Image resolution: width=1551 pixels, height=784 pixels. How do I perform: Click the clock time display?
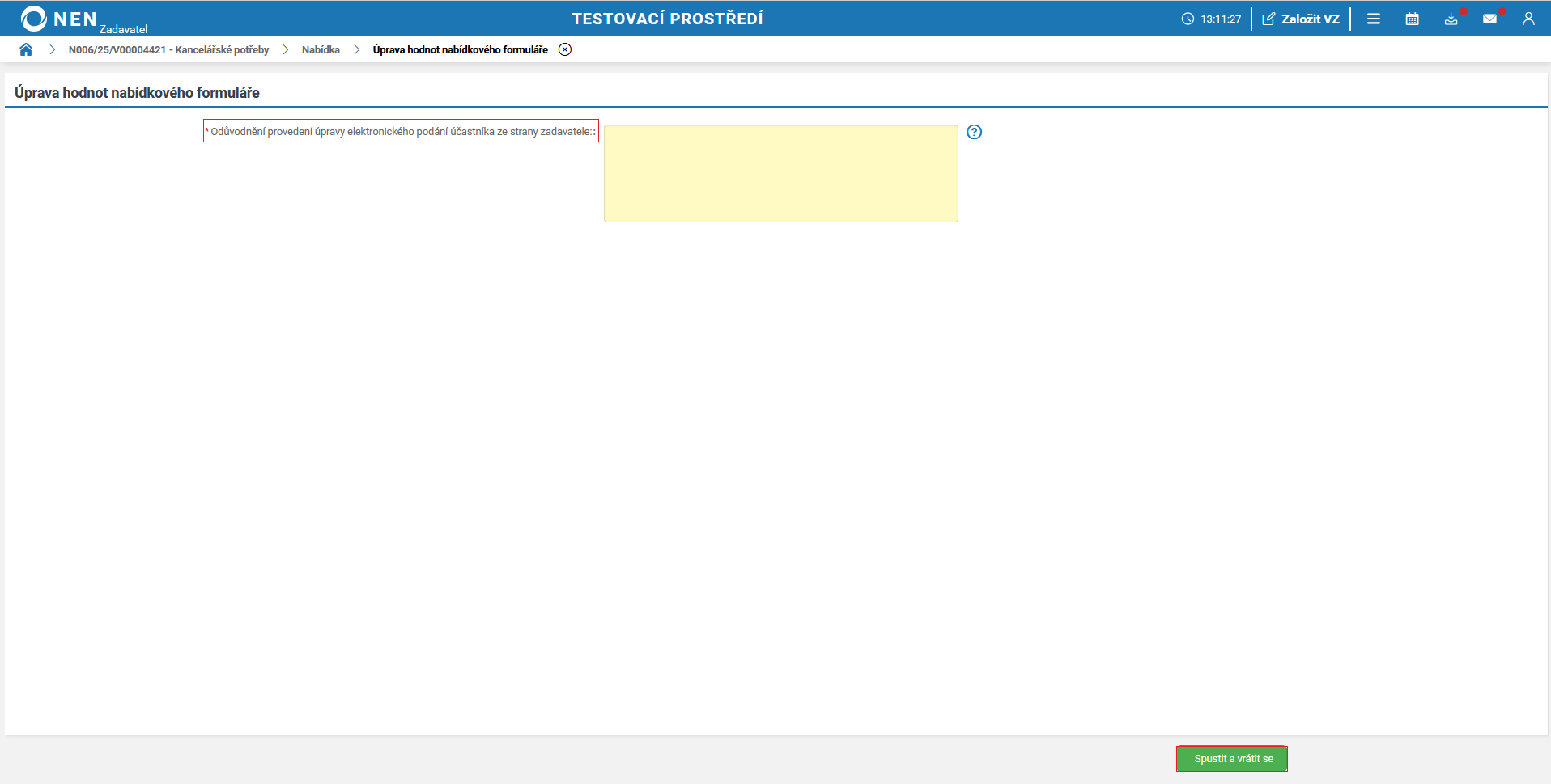pos(1211,19)
